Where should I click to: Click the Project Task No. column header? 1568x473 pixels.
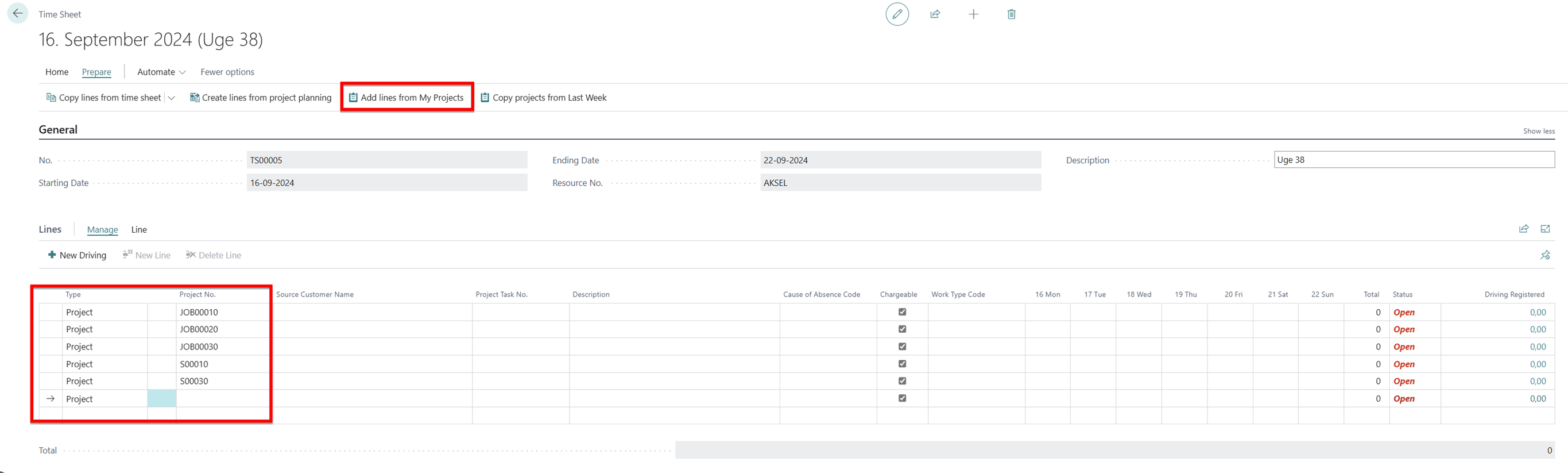pos(501,294)
